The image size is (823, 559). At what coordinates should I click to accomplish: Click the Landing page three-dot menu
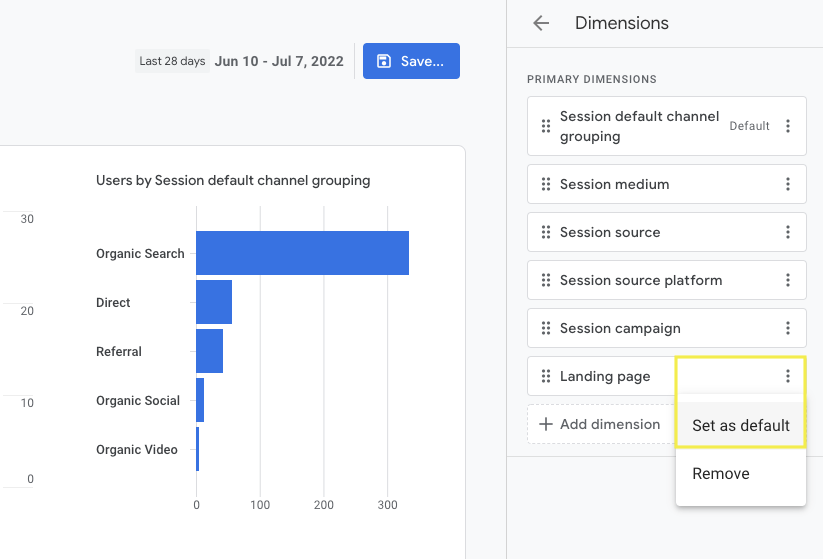click(x=788, y=376)
